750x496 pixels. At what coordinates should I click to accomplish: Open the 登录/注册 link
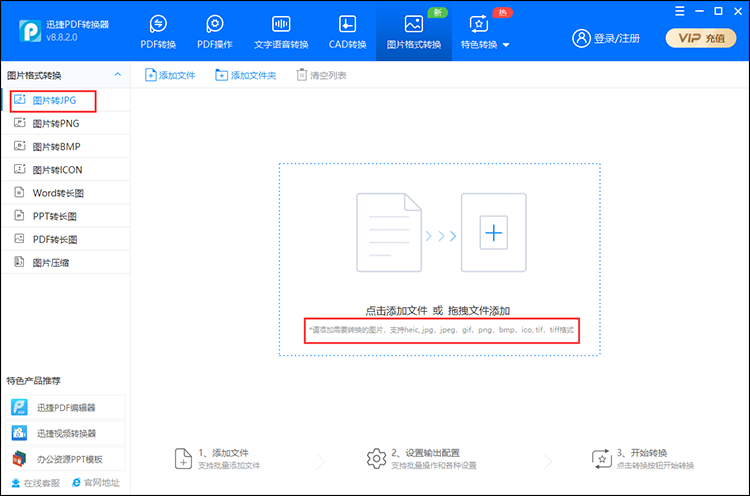[x=617, y=38]
